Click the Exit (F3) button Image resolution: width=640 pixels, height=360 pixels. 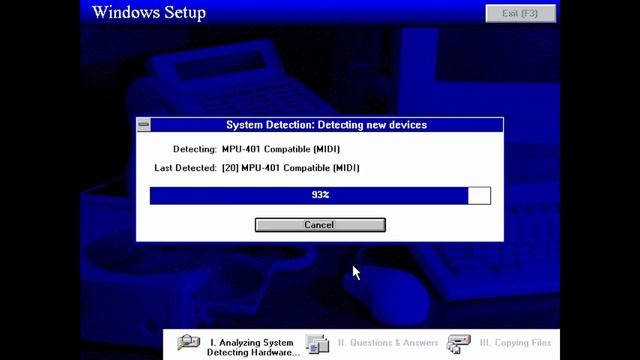520,13
